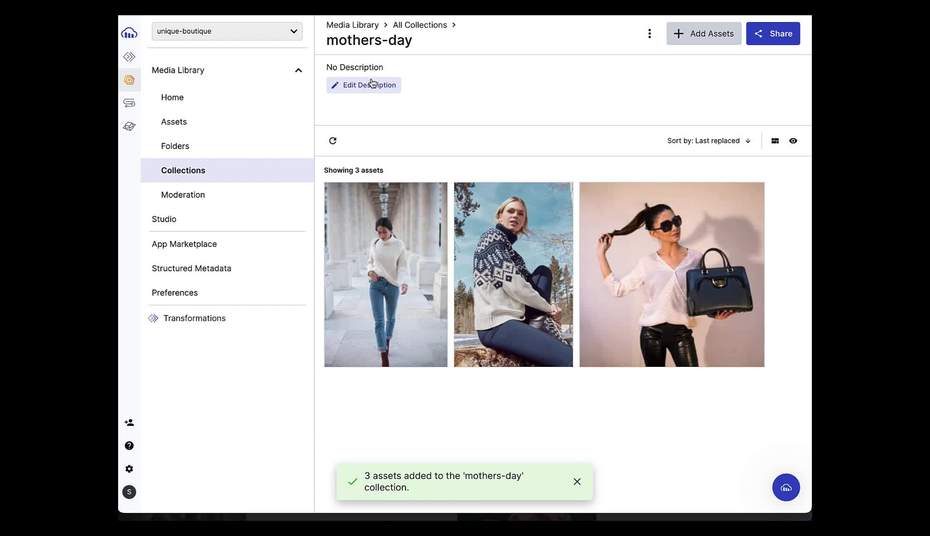
Task: Open Studio in the sidebar
Action: pyautogui.click(x=164, y=219)
